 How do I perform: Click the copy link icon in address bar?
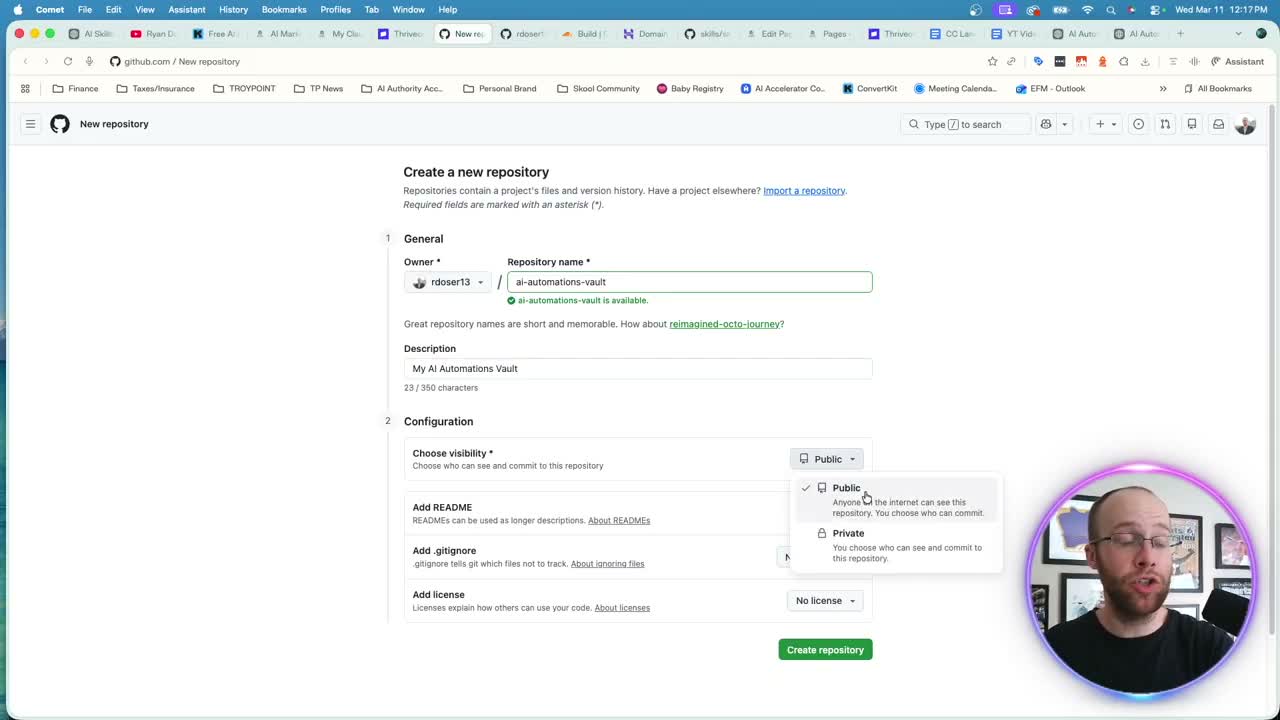tap(1011, 61)
